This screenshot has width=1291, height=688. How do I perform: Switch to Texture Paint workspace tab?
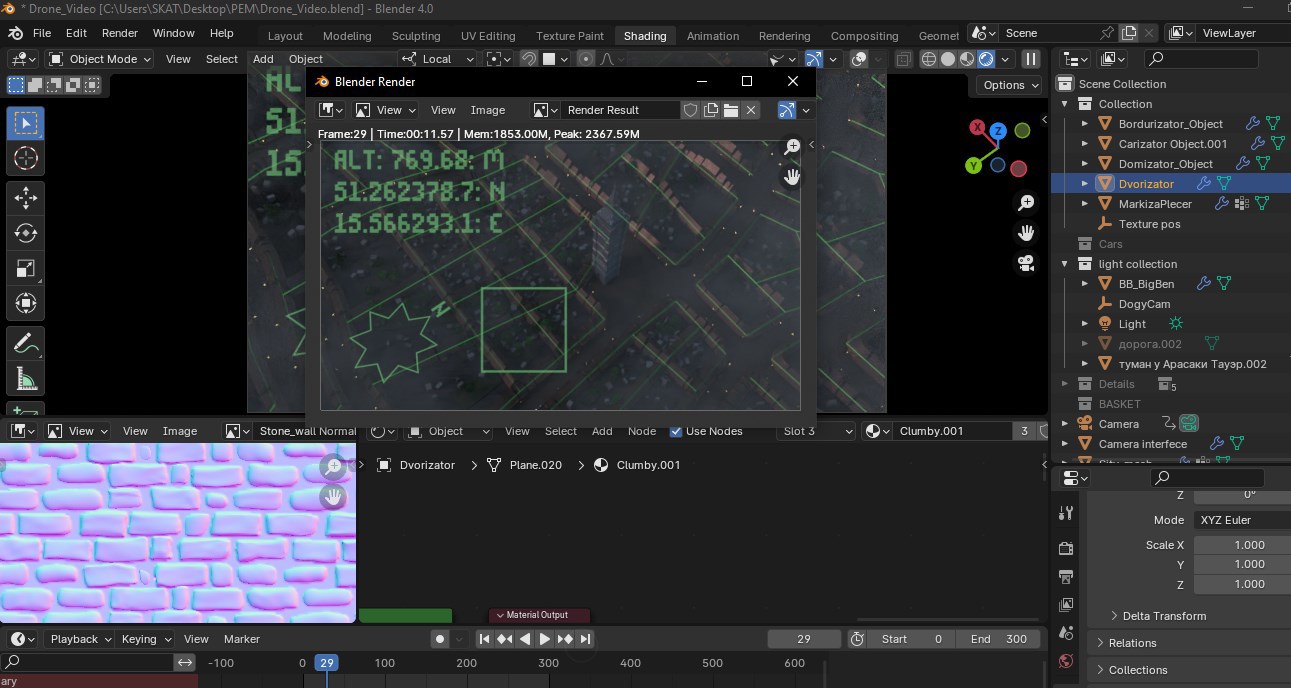[570, 36]
